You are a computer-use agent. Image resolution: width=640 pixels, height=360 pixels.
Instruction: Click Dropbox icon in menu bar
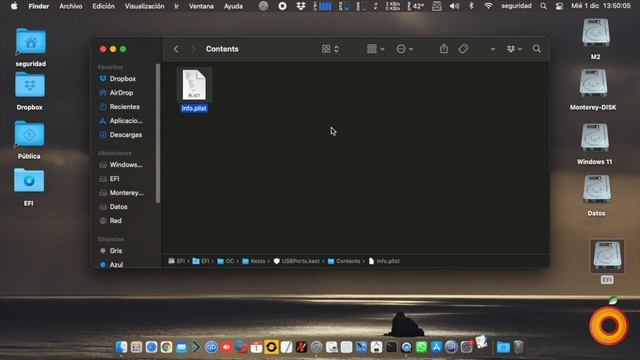(301, 6)
